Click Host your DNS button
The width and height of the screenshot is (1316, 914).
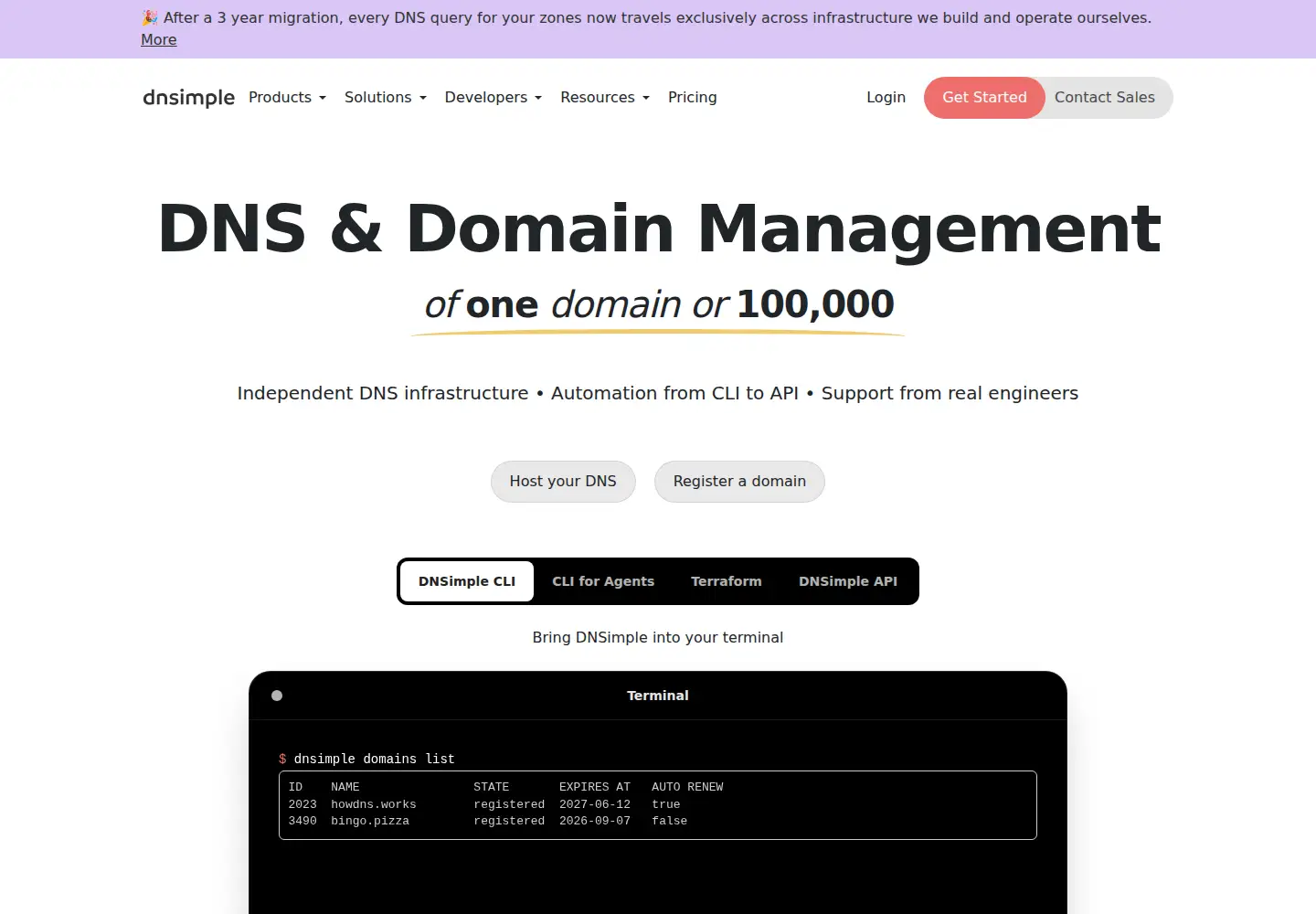[563, 482]
